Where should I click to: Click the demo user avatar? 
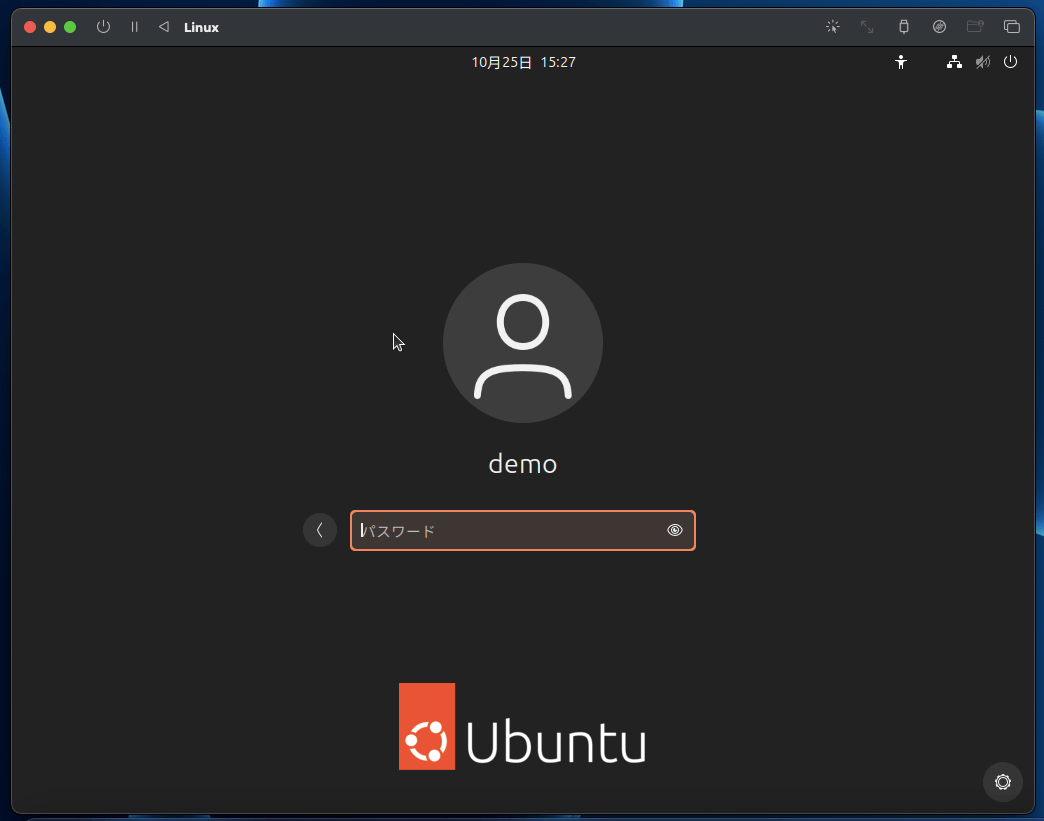[x=523, y=343]
